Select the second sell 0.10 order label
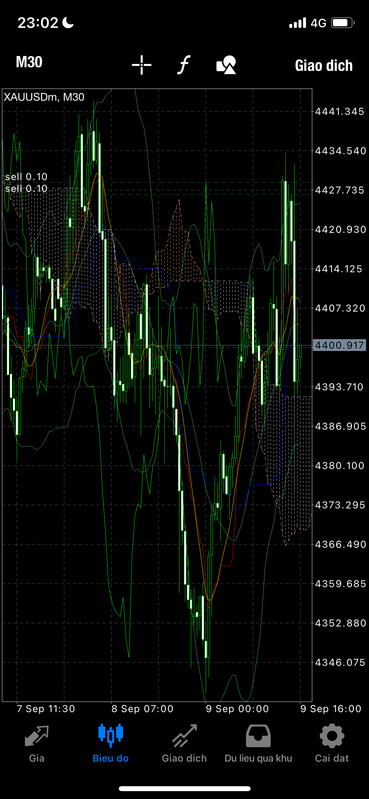 26,188
